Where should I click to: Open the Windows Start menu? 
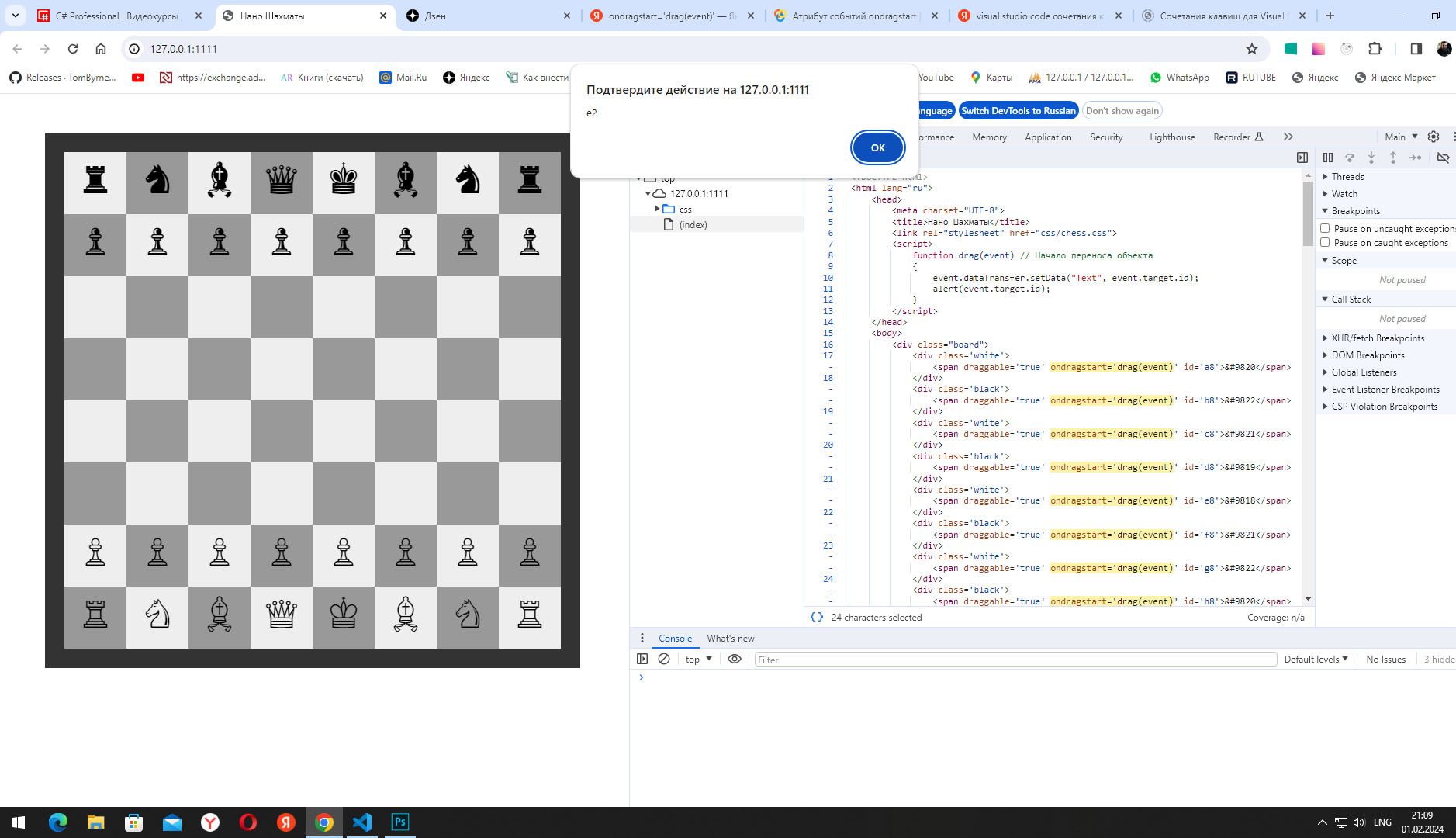coord(19,822)
